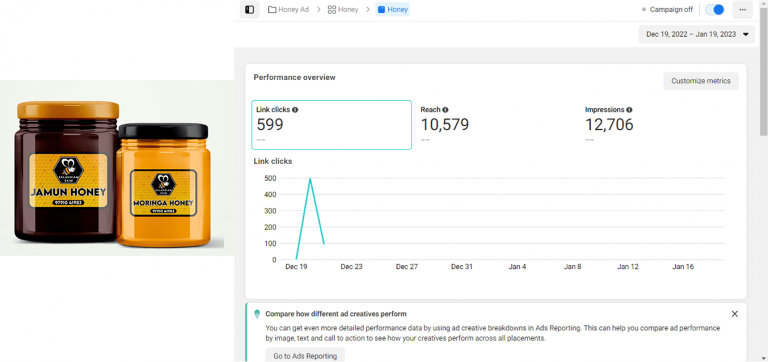Image resolution: width=768 pixels, height=362 pixels.
Task: Click the Jan 16 axis label
Action: 683,266
